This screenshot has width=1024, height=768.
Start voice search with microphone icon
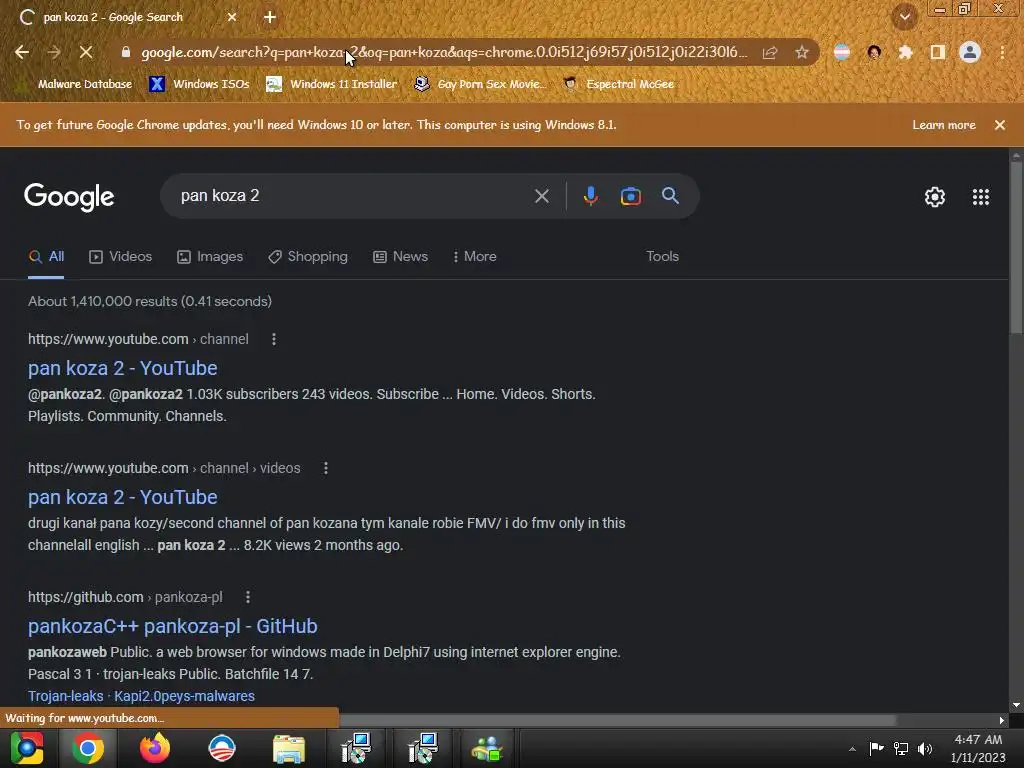tap(590, 196)
